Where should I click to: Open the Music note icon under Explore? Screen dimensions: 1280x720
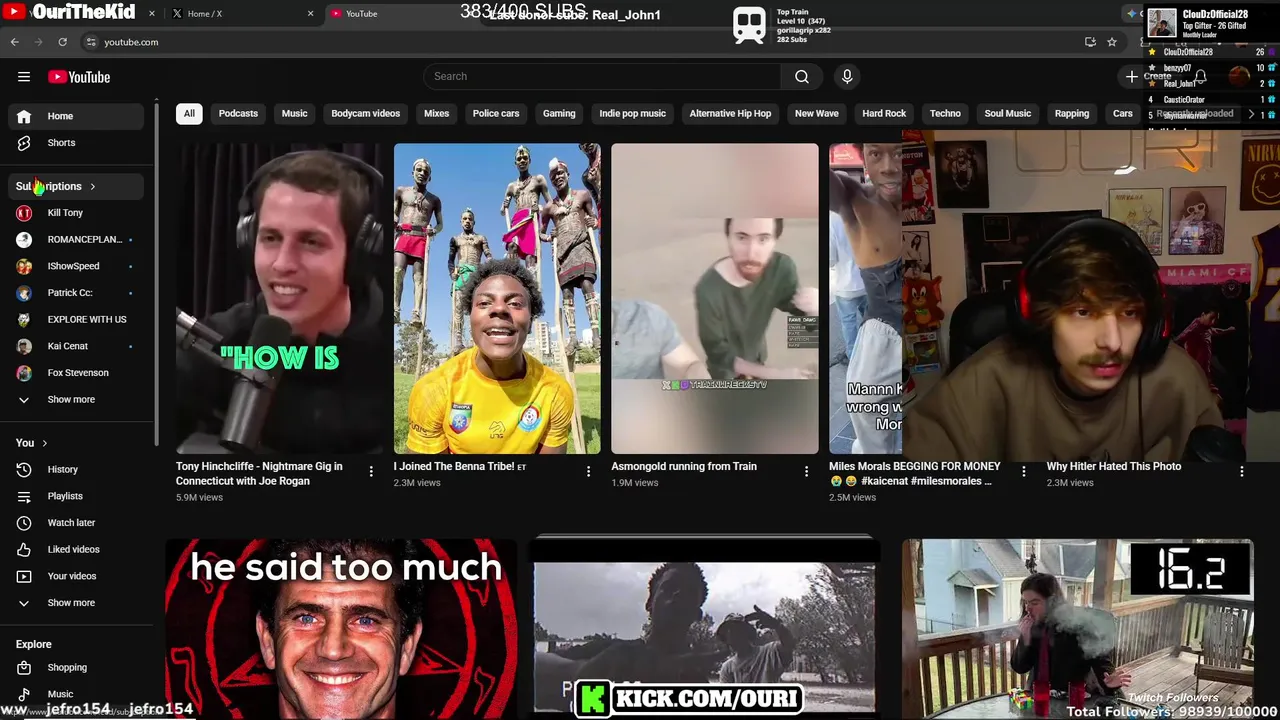tap(24, 694)
